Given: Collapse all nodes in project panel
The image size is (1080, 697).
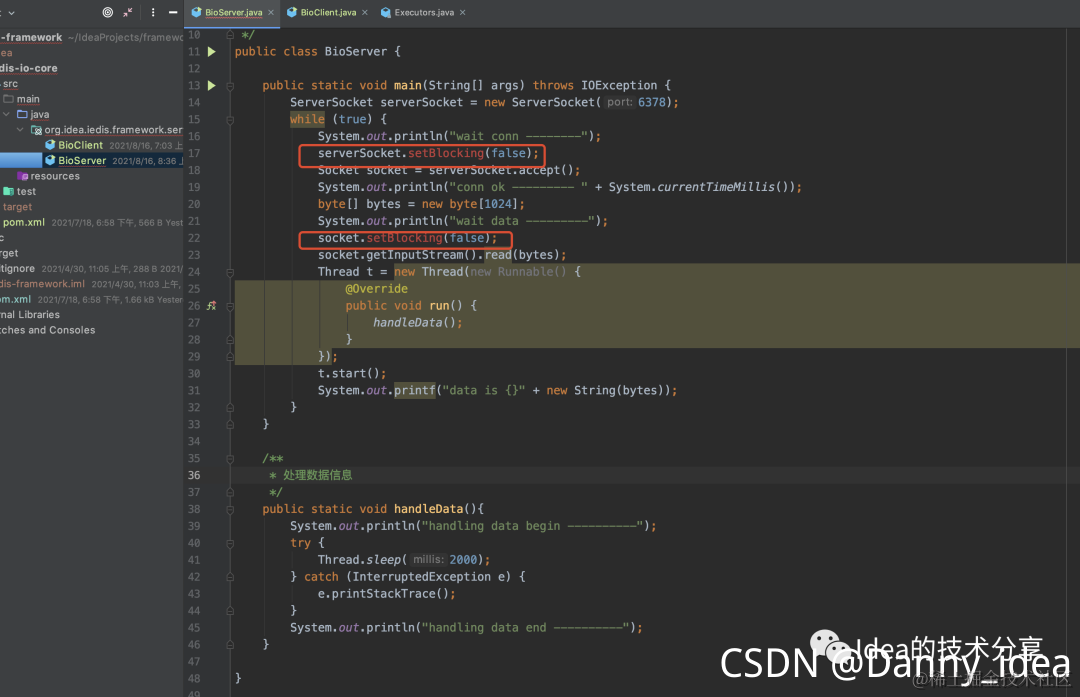Looking at the screenshot, I should point(128,12).
